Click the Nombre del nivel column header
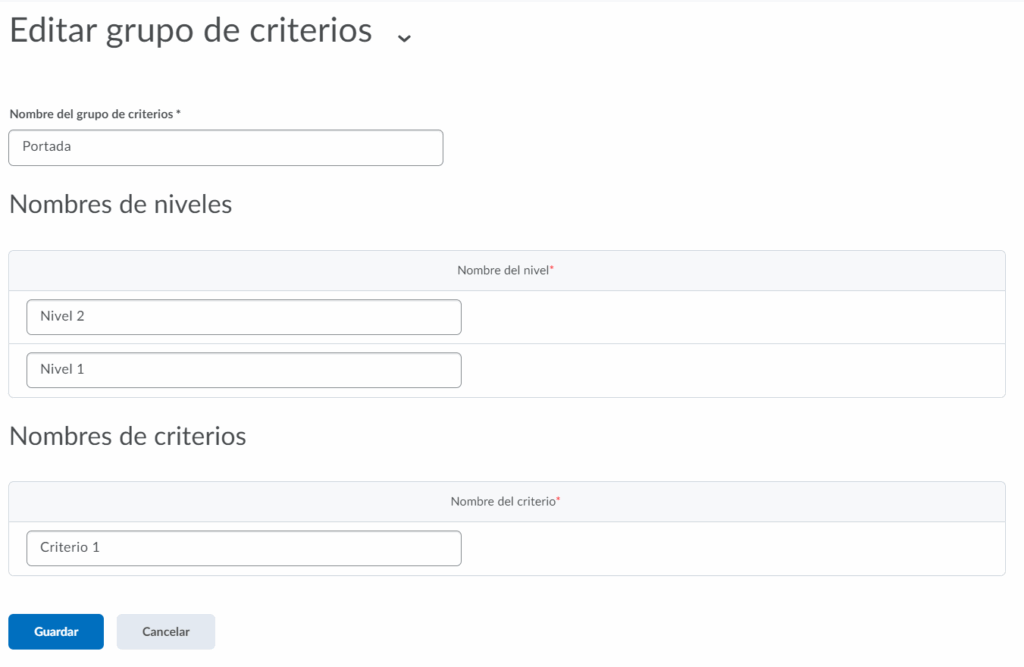Viewport: 1024px width, 667px height. coord(503,270)
